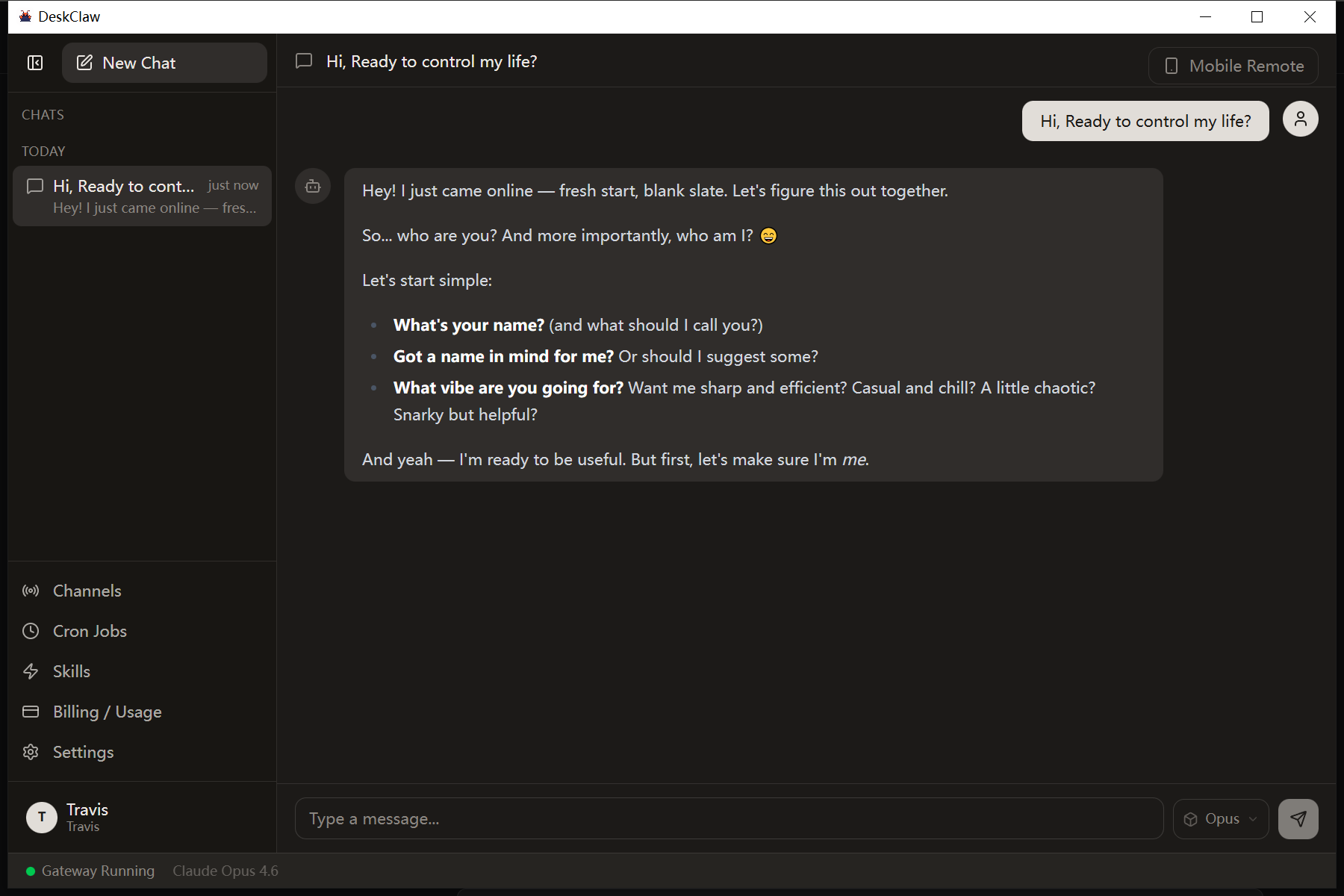Screen dimensions: 1344x896
Task: Click the bot avatar beside the assistant message
Action: click(x=313, y=186)
